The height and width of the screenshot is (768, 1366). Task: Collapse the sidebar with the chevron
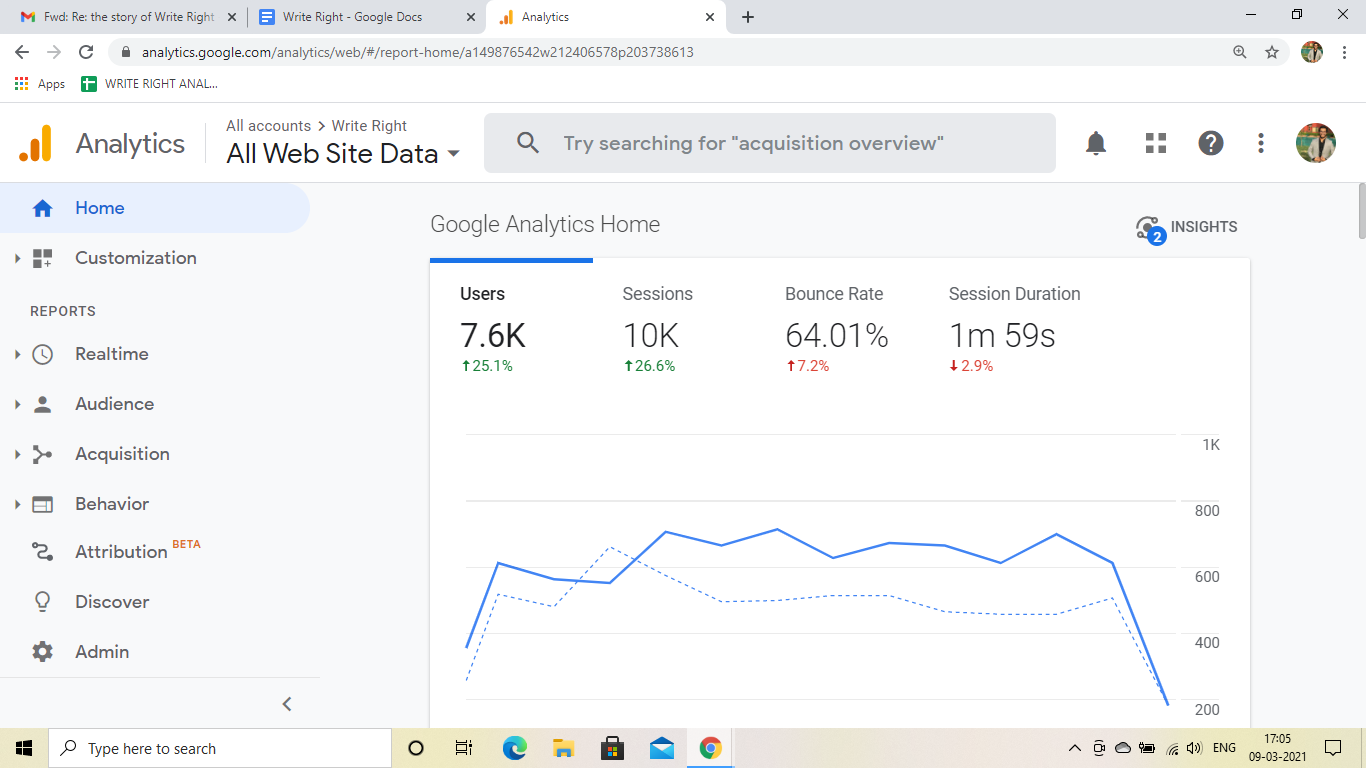tap(287, 704)
